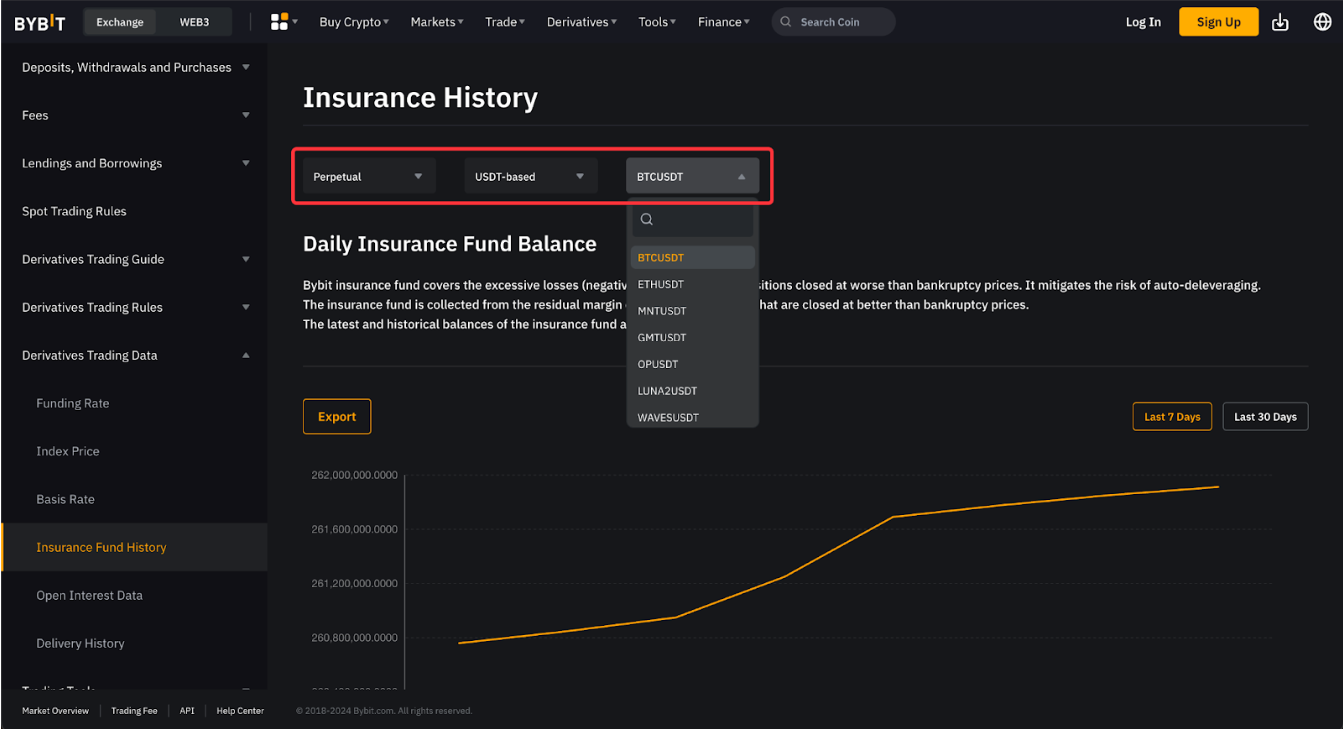Collapse the BTCUSDT symbol dropdown
The width and height of the screenshot is (1343, 729).
tap(691, 175)
